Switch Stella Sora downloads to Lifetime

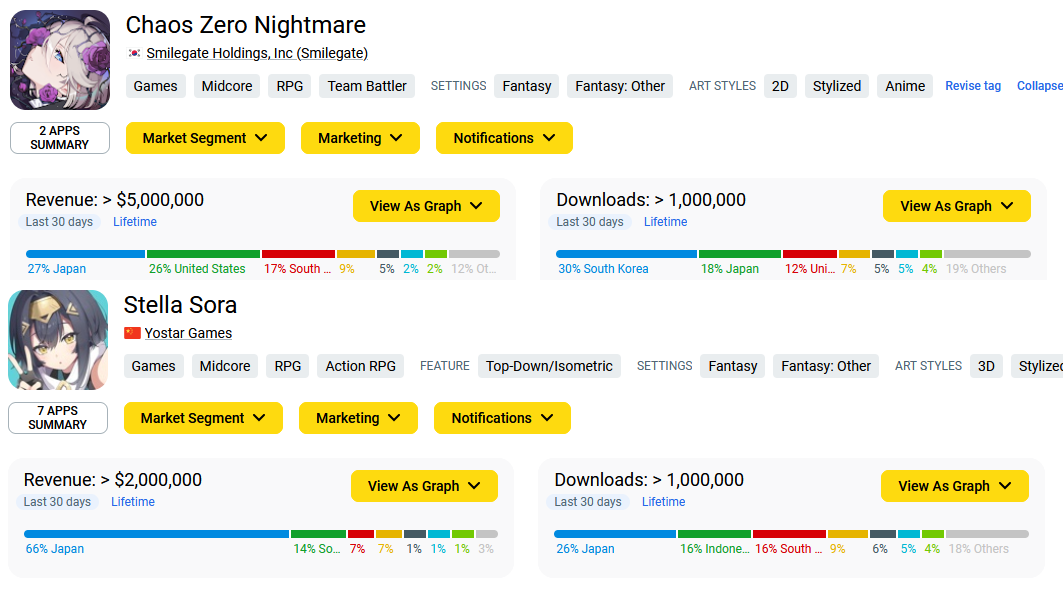[663, 502]
